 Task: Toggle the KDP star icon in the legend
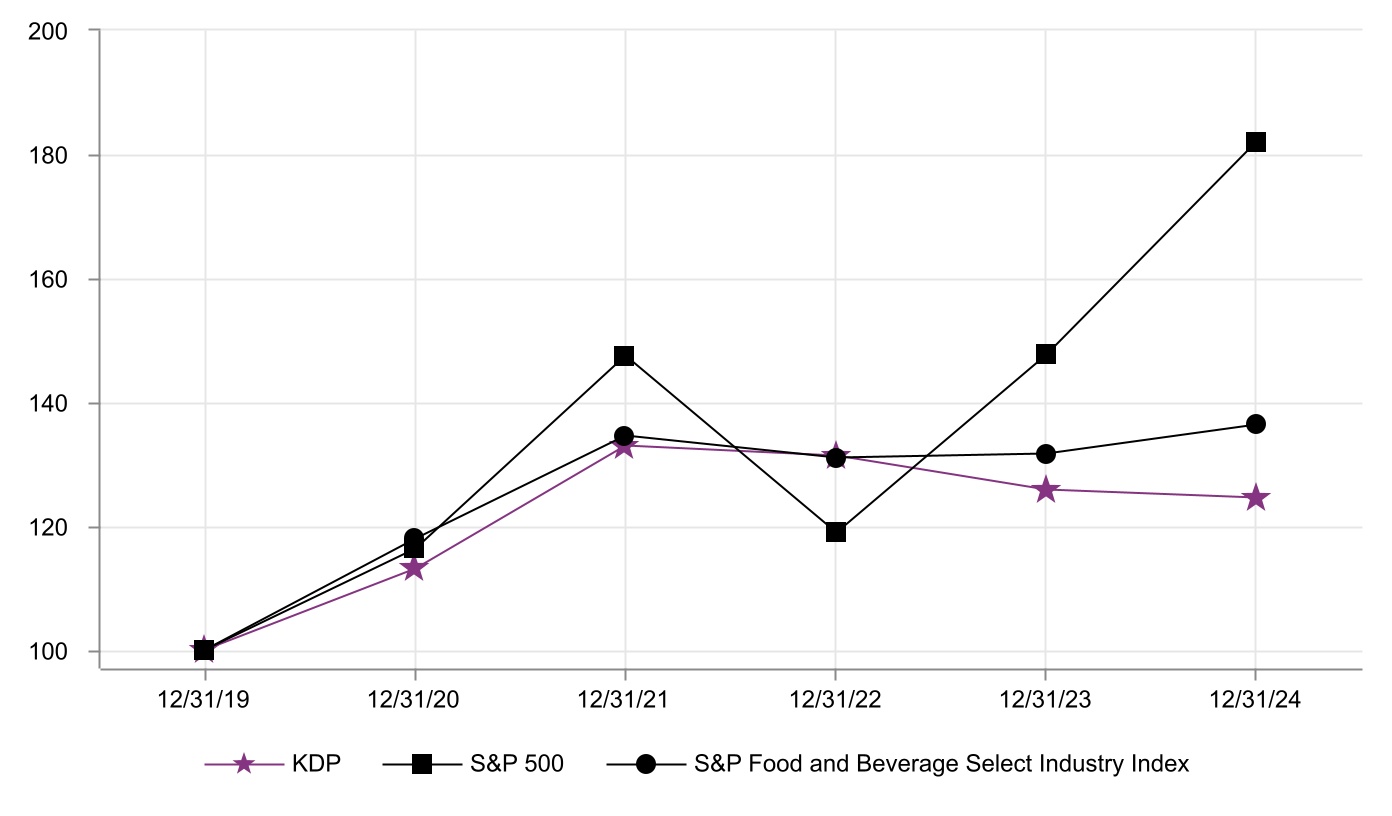(x=243, y=765)
